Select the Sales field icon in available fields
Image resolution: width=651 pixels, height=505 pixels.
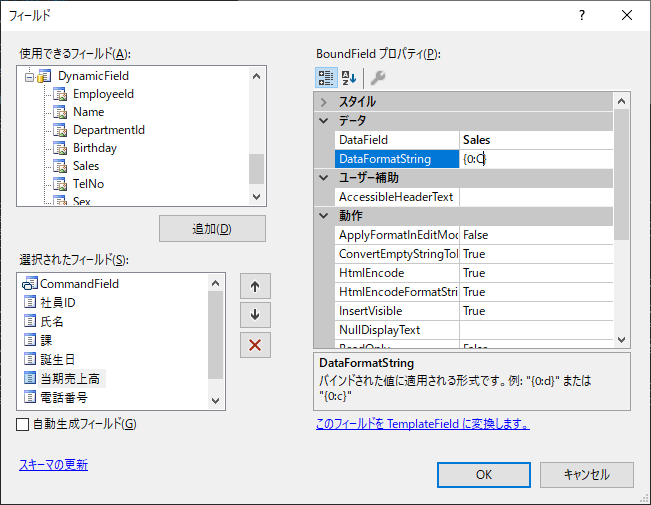(x=60, y=166)
